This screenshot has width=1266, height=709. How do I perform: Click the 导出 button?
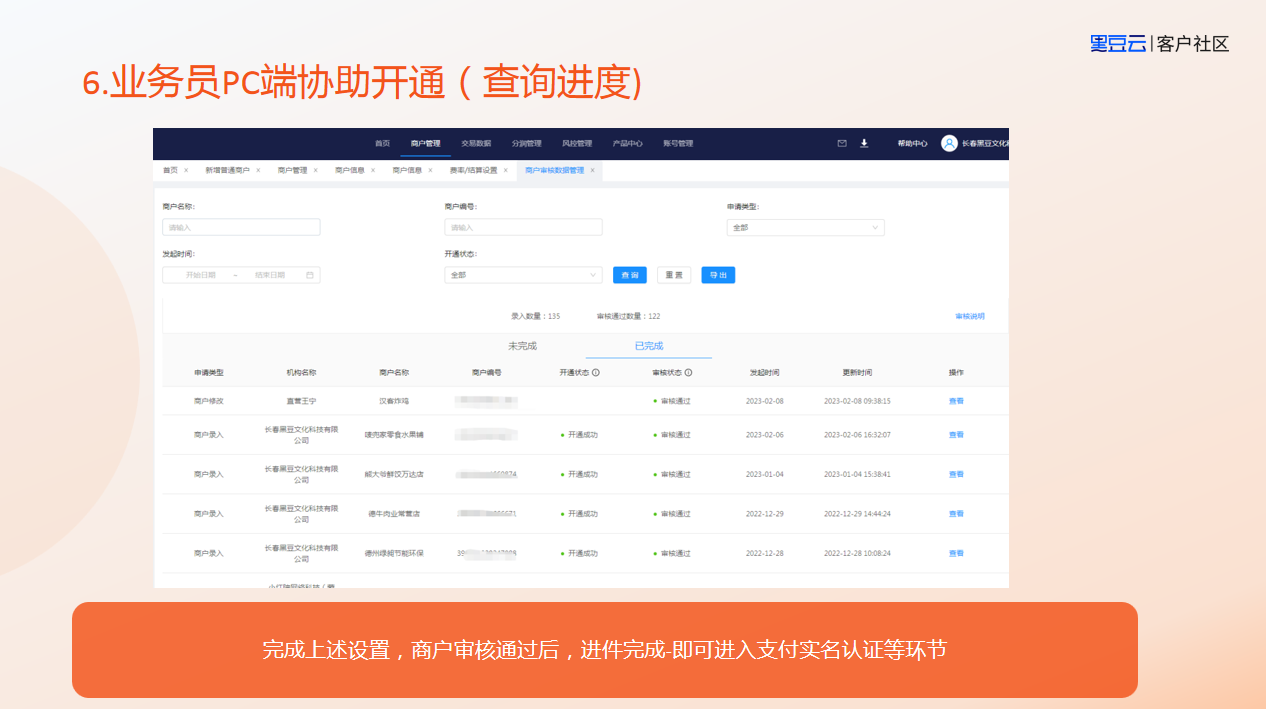click(718, 275)
